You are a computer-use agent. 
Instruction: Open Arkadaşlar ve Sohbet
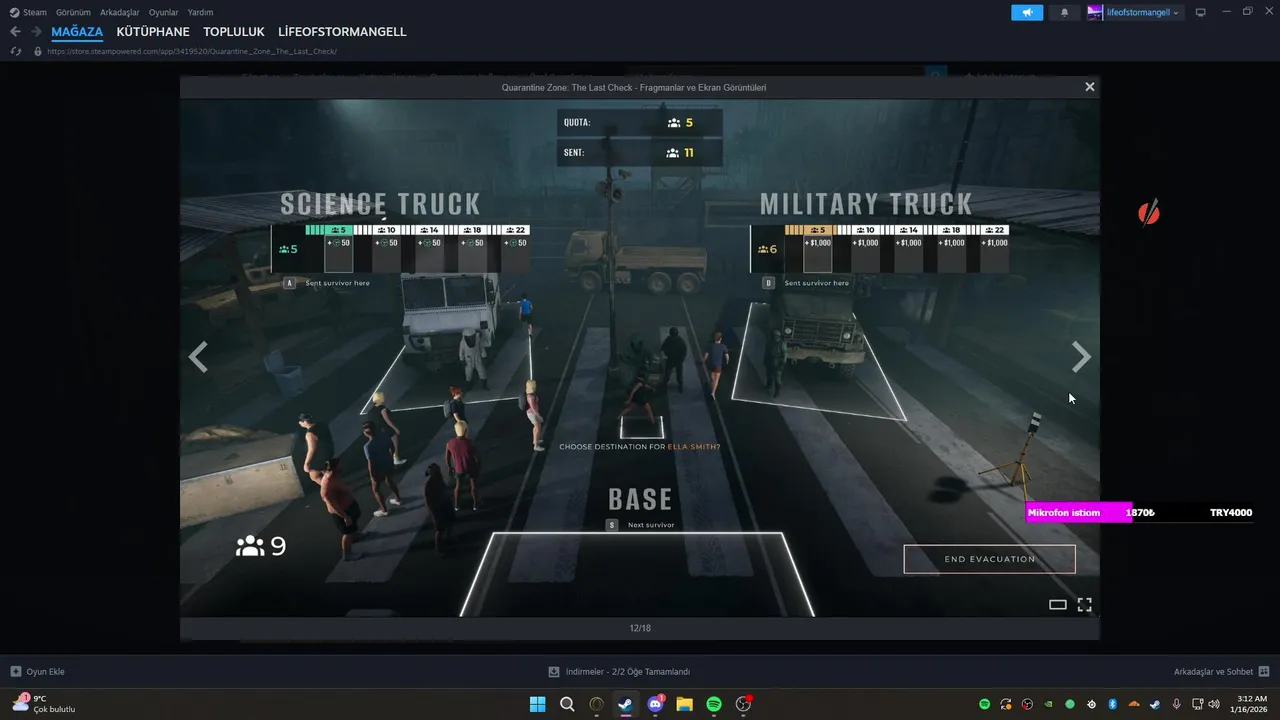click(1221, 672)
